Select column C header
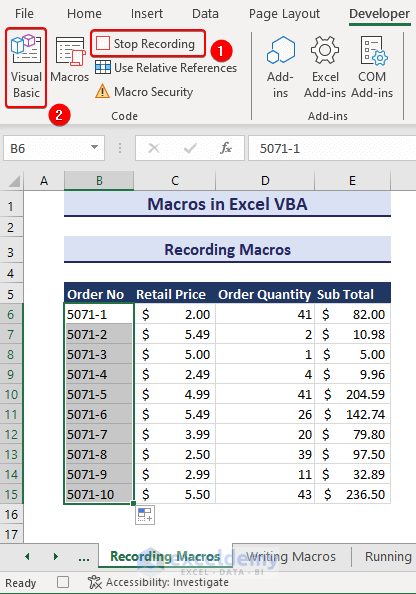Screen dimensions: 416x594 click(x=175, y=181)
